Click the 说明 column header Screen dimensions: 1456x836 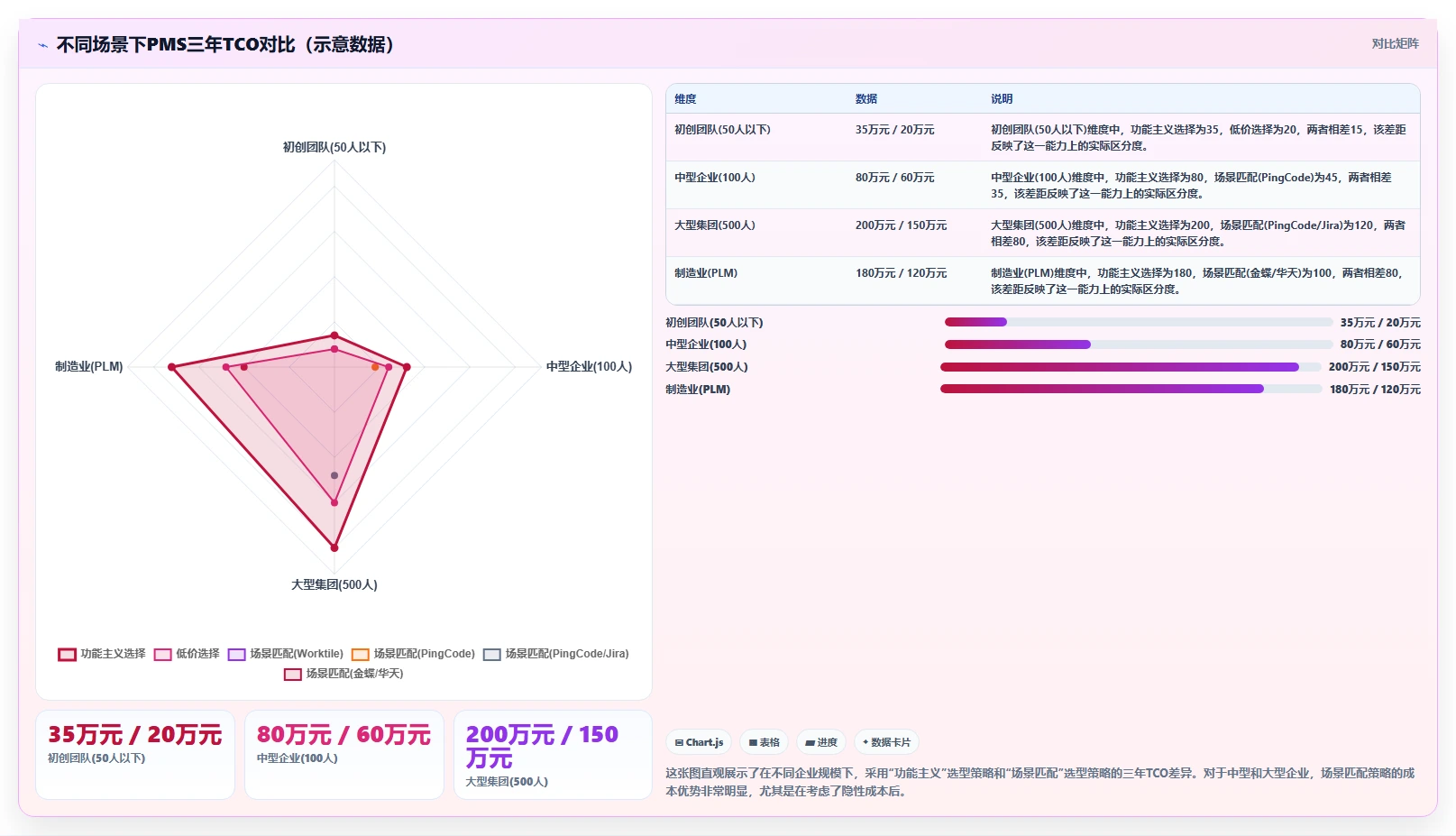1002,99
